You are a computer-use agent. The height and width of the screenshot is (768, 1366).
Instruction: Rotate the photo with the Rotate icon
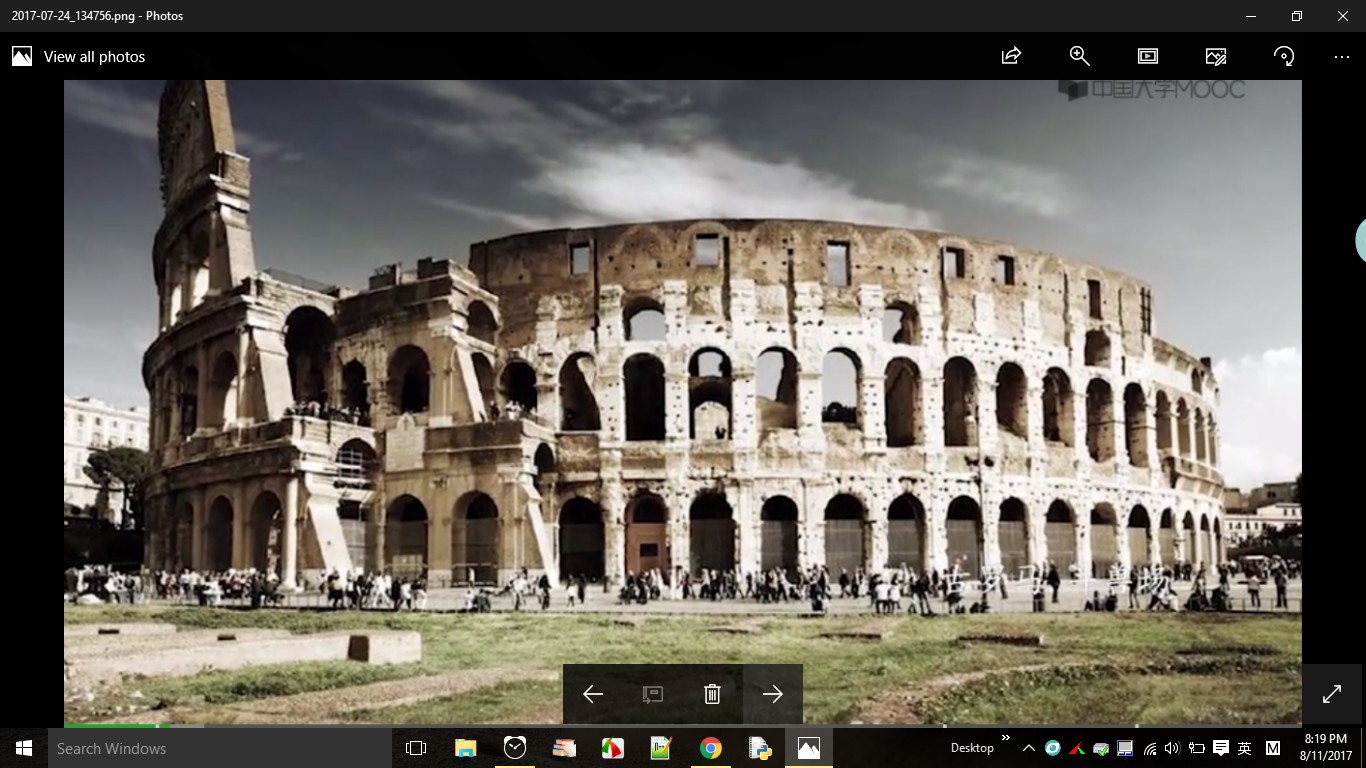tap(1284, 56)
